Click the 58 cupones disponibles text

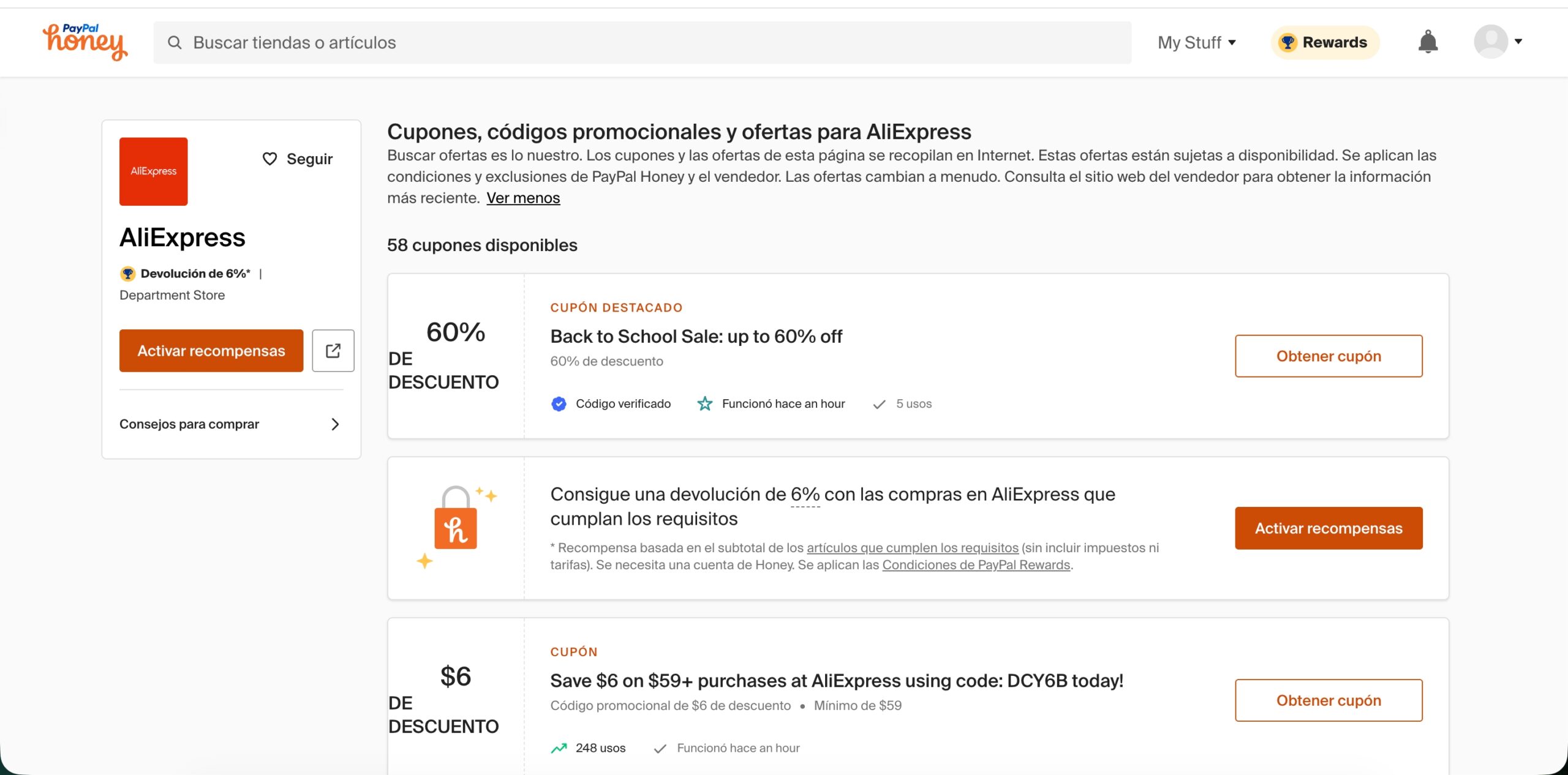click(x=482, y=245)
